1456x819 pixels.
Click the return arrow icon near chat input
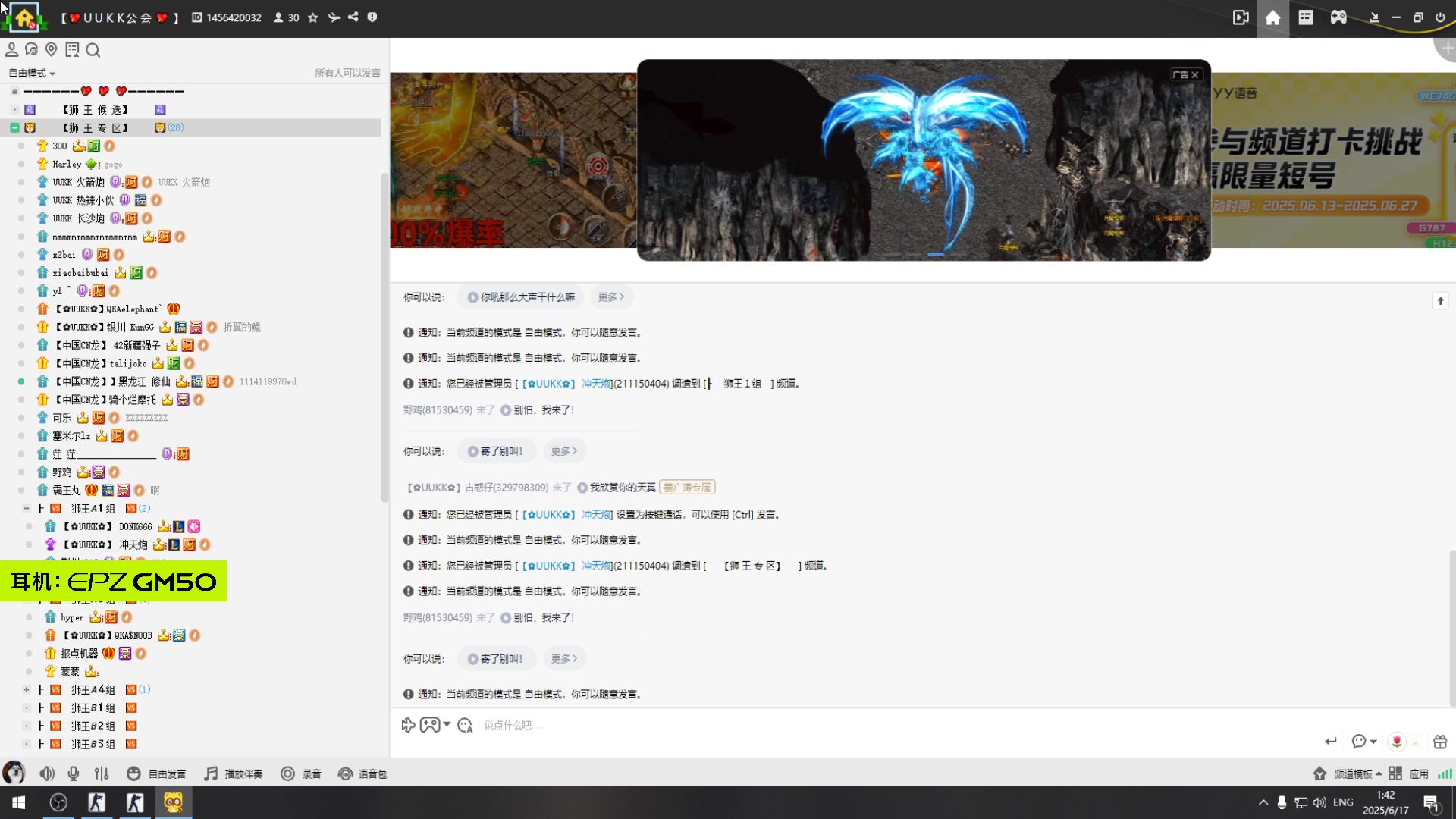[1331, 741]
